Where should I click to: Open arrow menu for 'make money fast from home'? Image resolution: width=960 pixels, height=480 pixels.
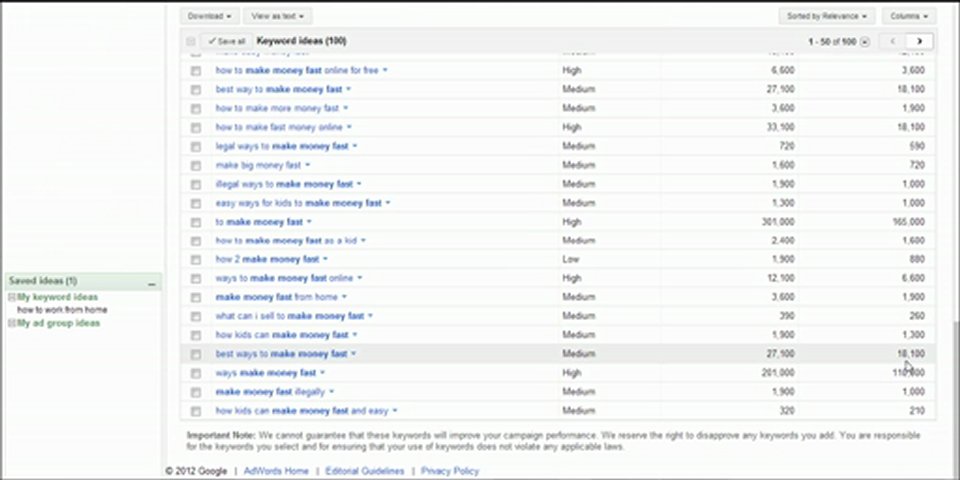pyautogui.click(x=344, y=298)
